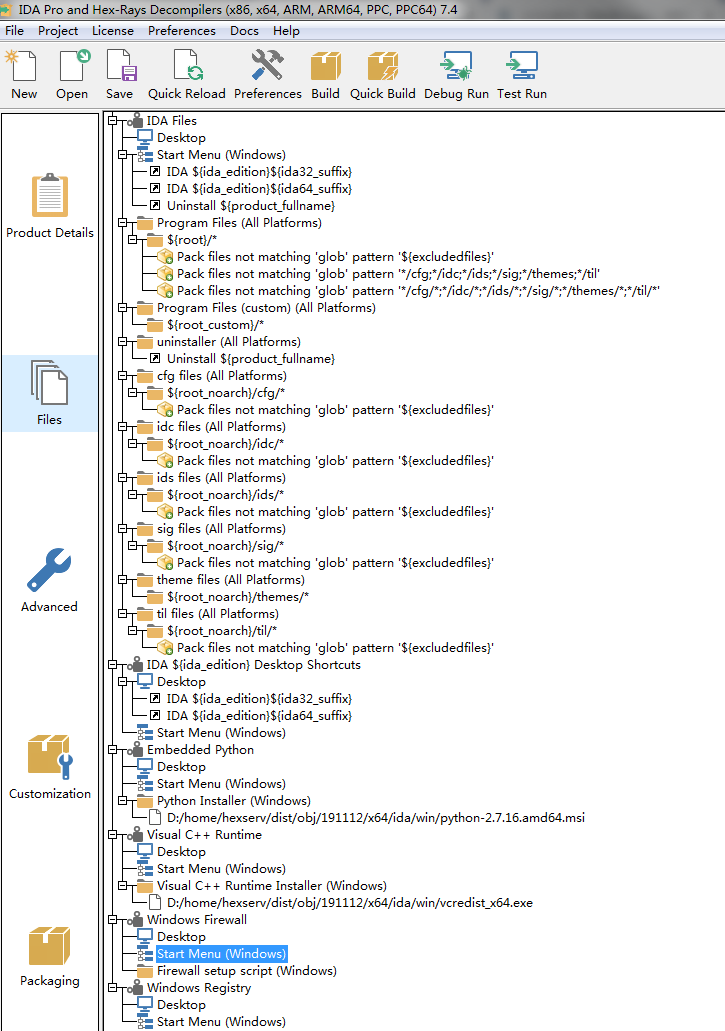Select the idc files (All Platforms) folder

coord(221,427)
